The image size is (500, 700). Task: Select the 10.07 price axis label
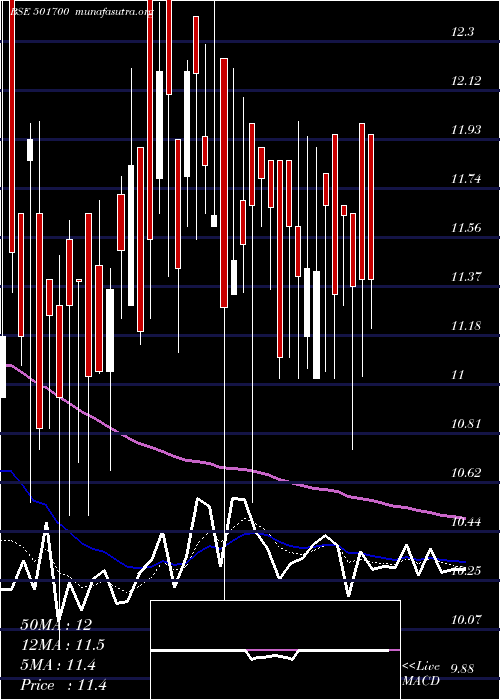[x=467, y=619]
